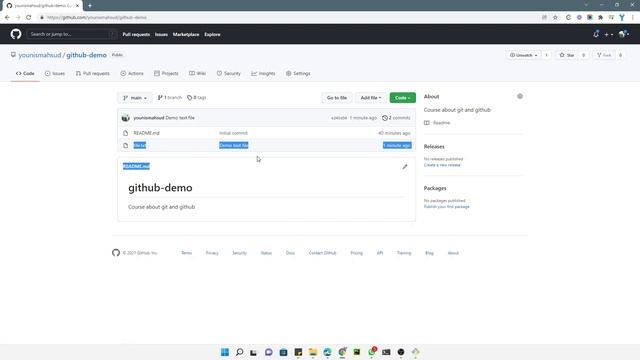Open the younismahsud owner link

click(40, 55)
